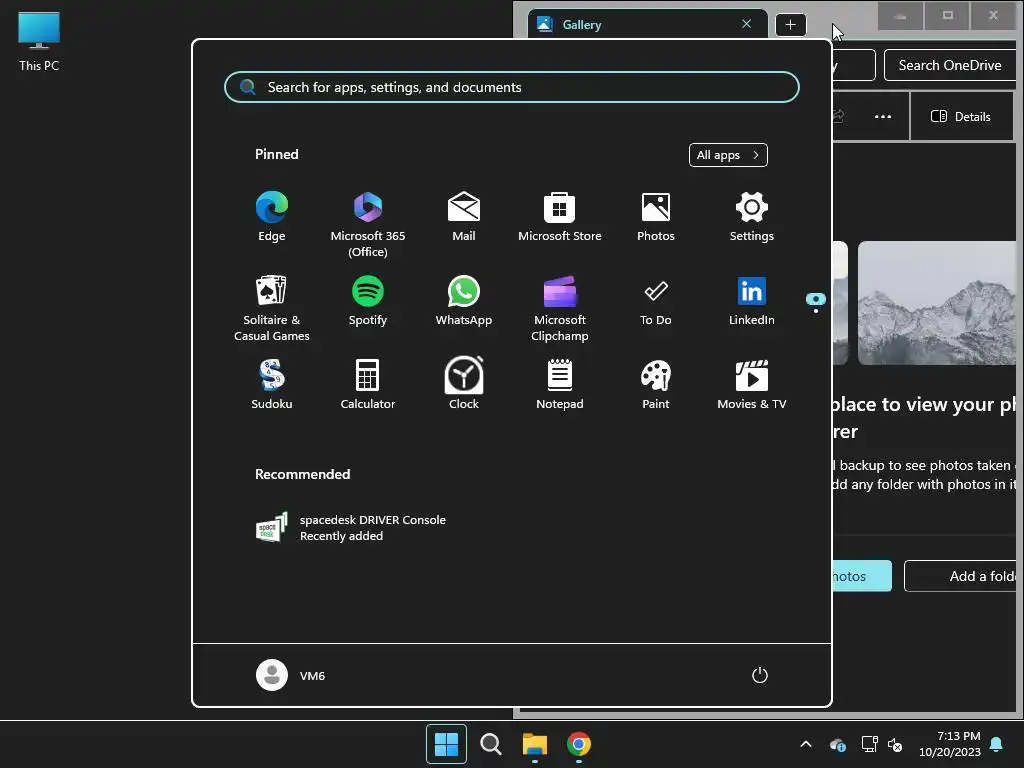The image size is (1024, 768).
Task: Expand the All apps list
Action: coord(728,155)
